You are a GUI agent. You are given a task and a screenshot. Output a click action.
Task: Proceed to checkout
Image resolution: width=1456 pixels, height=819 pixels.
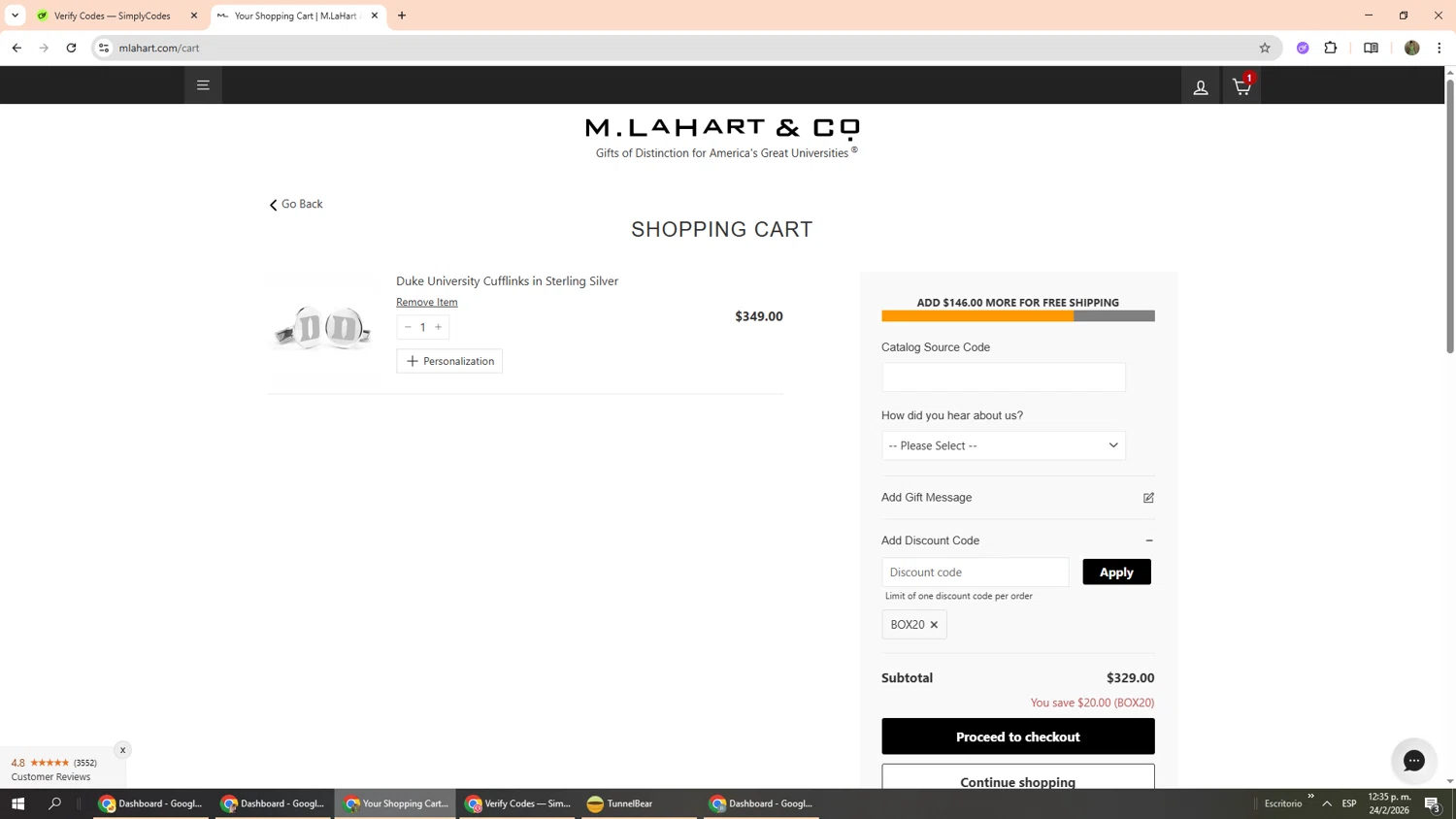[1017, 737]
